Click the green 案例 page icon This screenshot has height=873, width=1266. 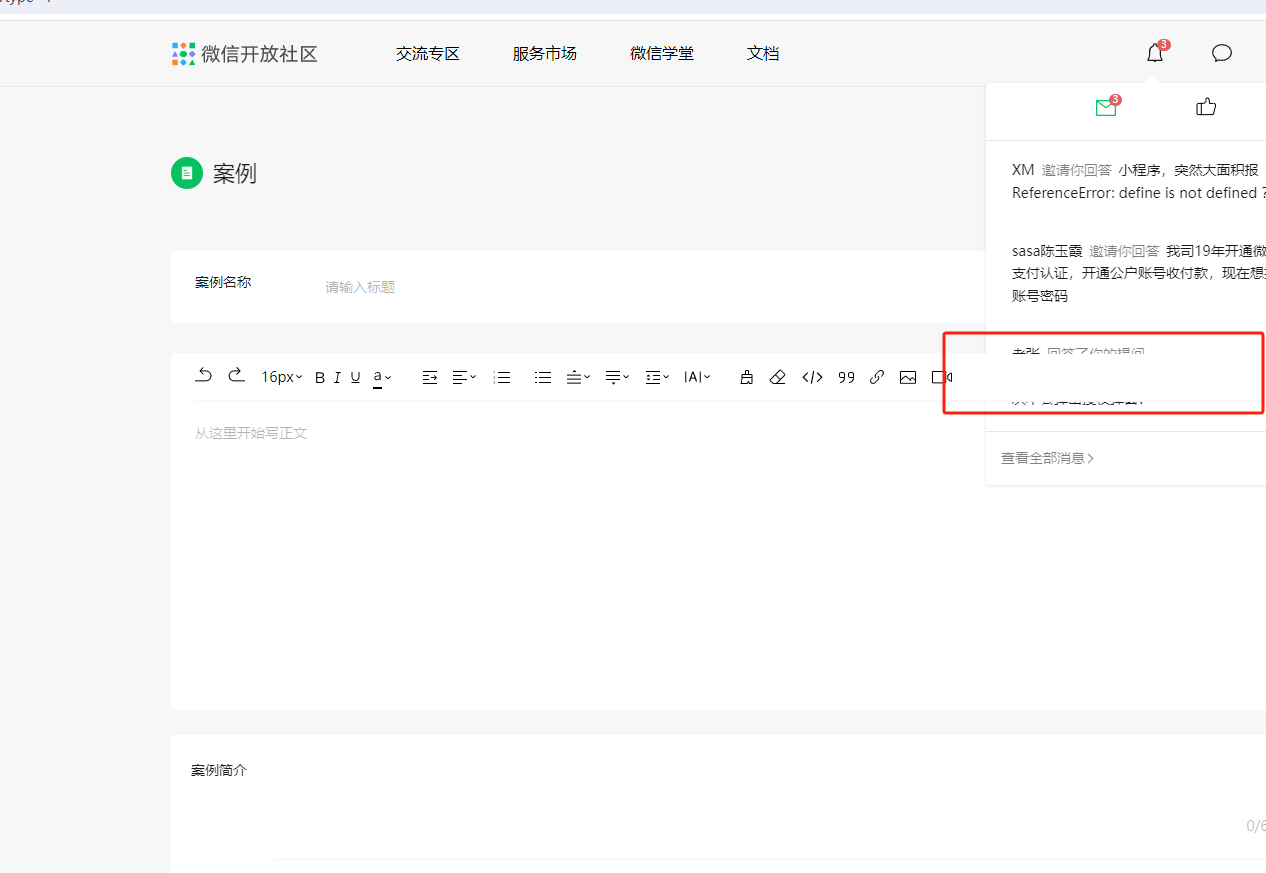click(187, 173)
